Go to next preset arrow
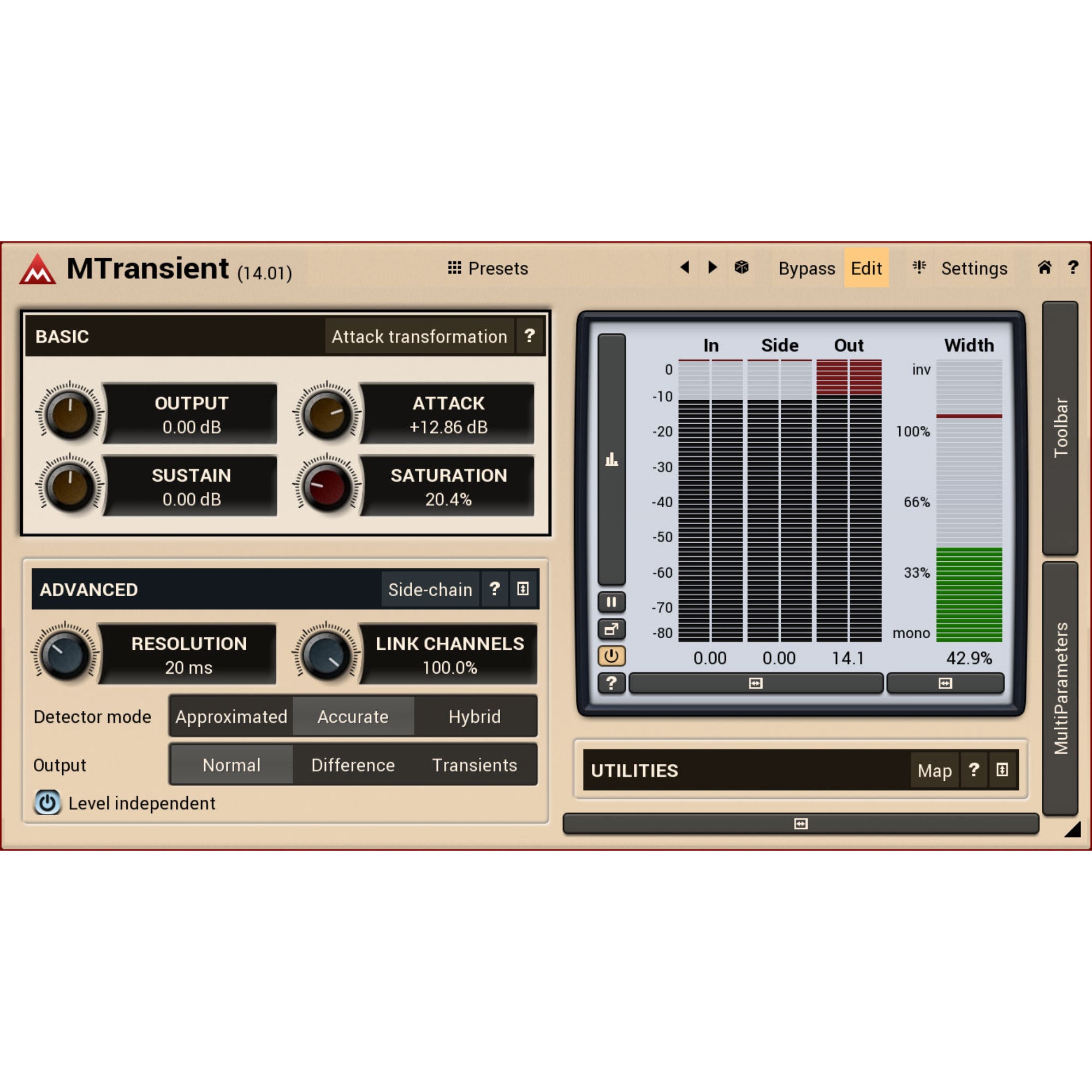This screenshot has width=1092, height=1092. point(712,268)
